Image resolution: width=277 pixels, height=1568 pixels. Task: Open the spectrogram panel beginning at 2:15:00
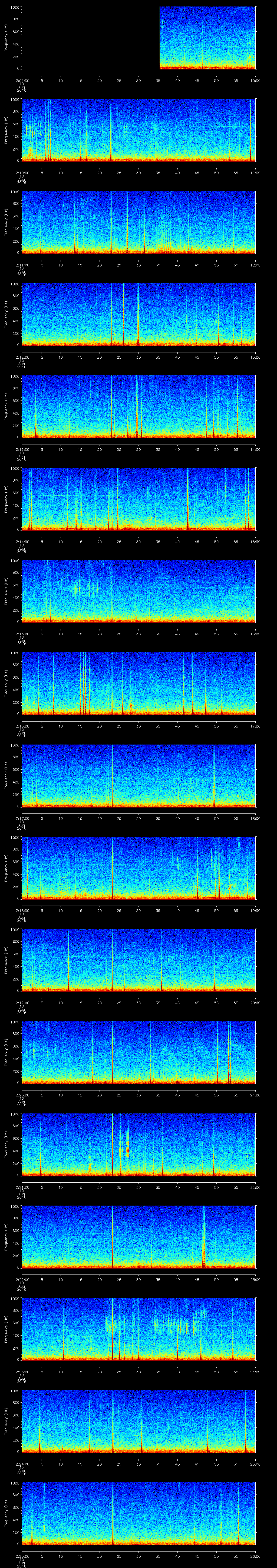(x=138, y=592)
